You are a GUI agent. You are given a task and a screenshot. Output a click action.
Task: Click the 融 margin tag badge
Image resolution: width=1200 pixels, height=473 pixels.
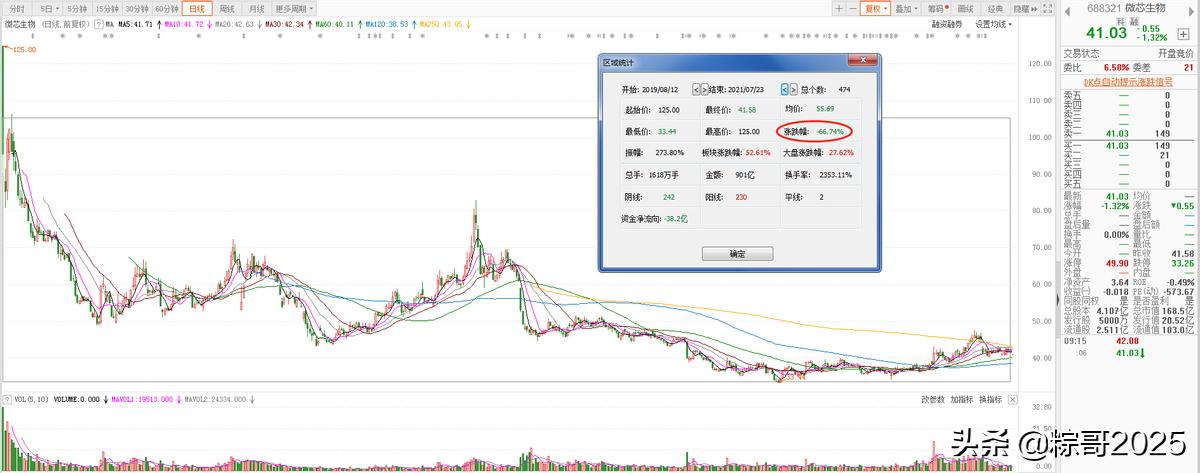(1136, 23)
